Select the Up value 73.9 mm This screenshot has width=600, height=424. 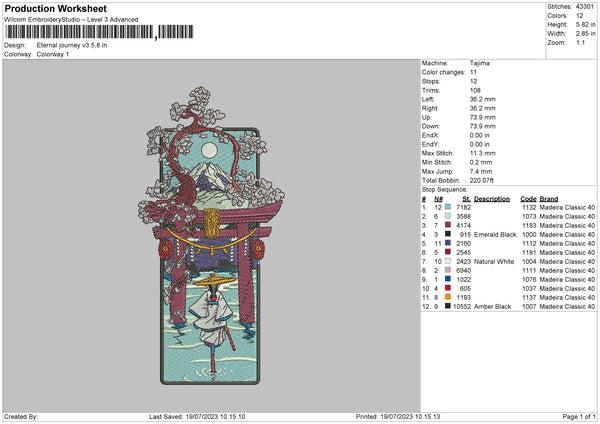(x=483, y=117)
